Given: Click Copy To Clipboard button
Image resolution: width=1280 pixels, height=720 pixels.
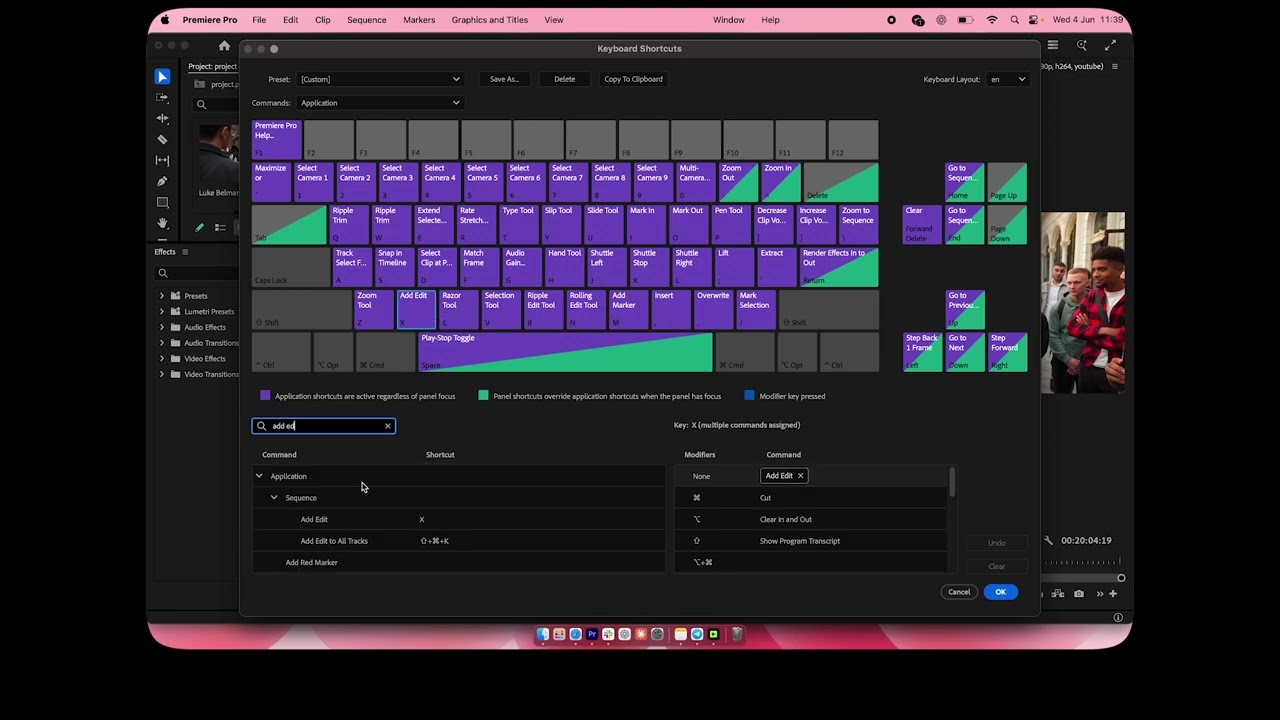Looking at the screenshot, I should (633, 79).
